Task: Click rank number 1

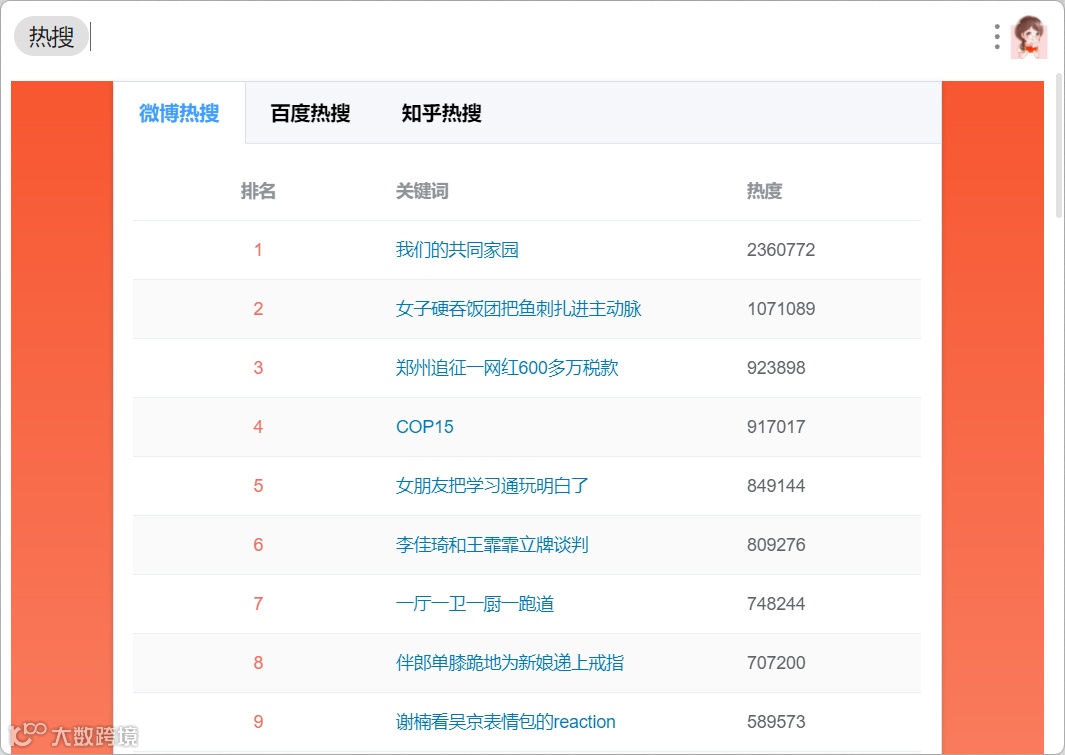Action: [x=258, y=250]
